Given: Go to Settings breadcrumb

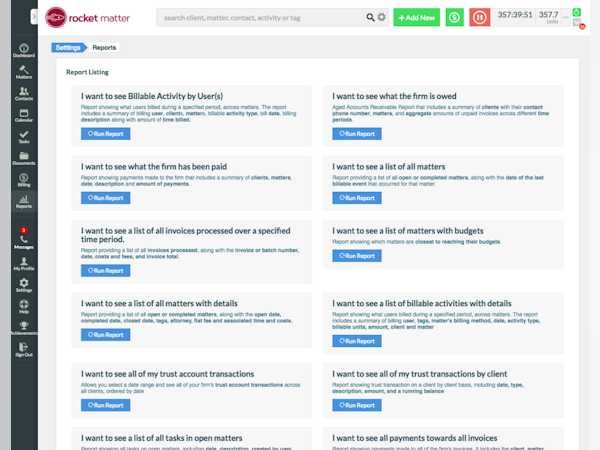Looking at the screenshot, I should point(68,47).
